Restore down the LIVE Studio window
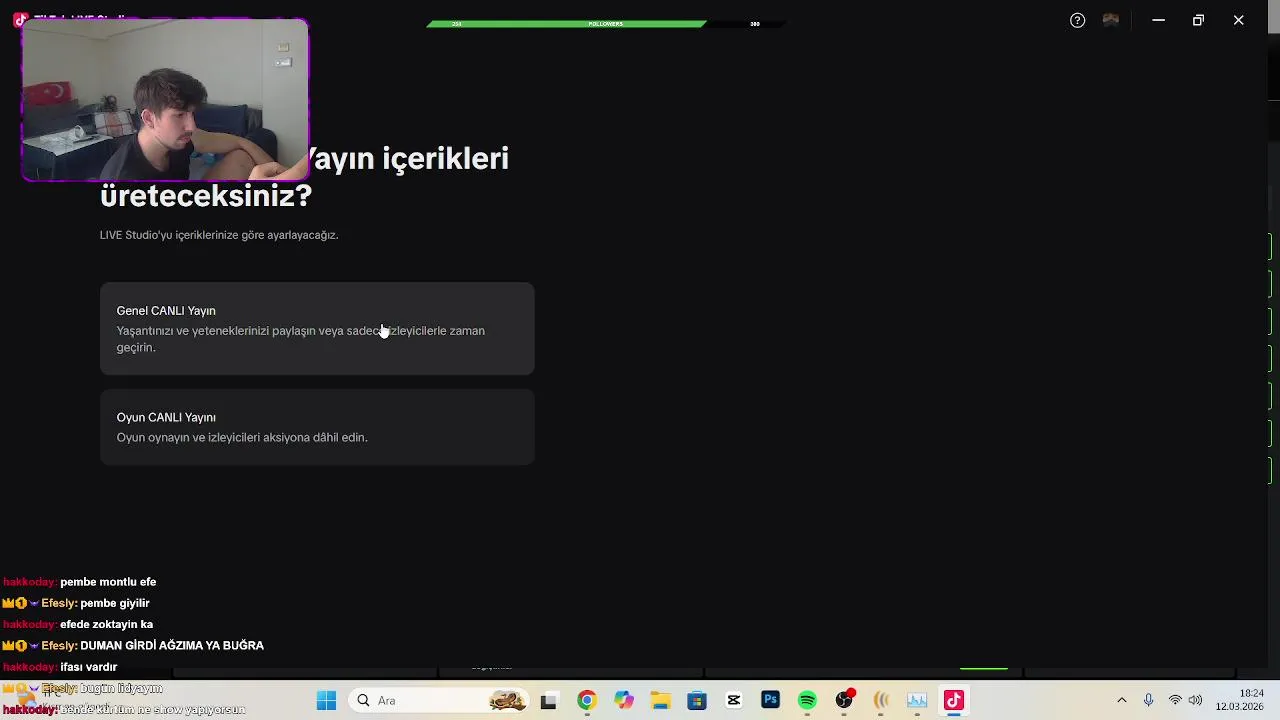The width and height of the screenshot is (1280, 720). coord(1198,20)
